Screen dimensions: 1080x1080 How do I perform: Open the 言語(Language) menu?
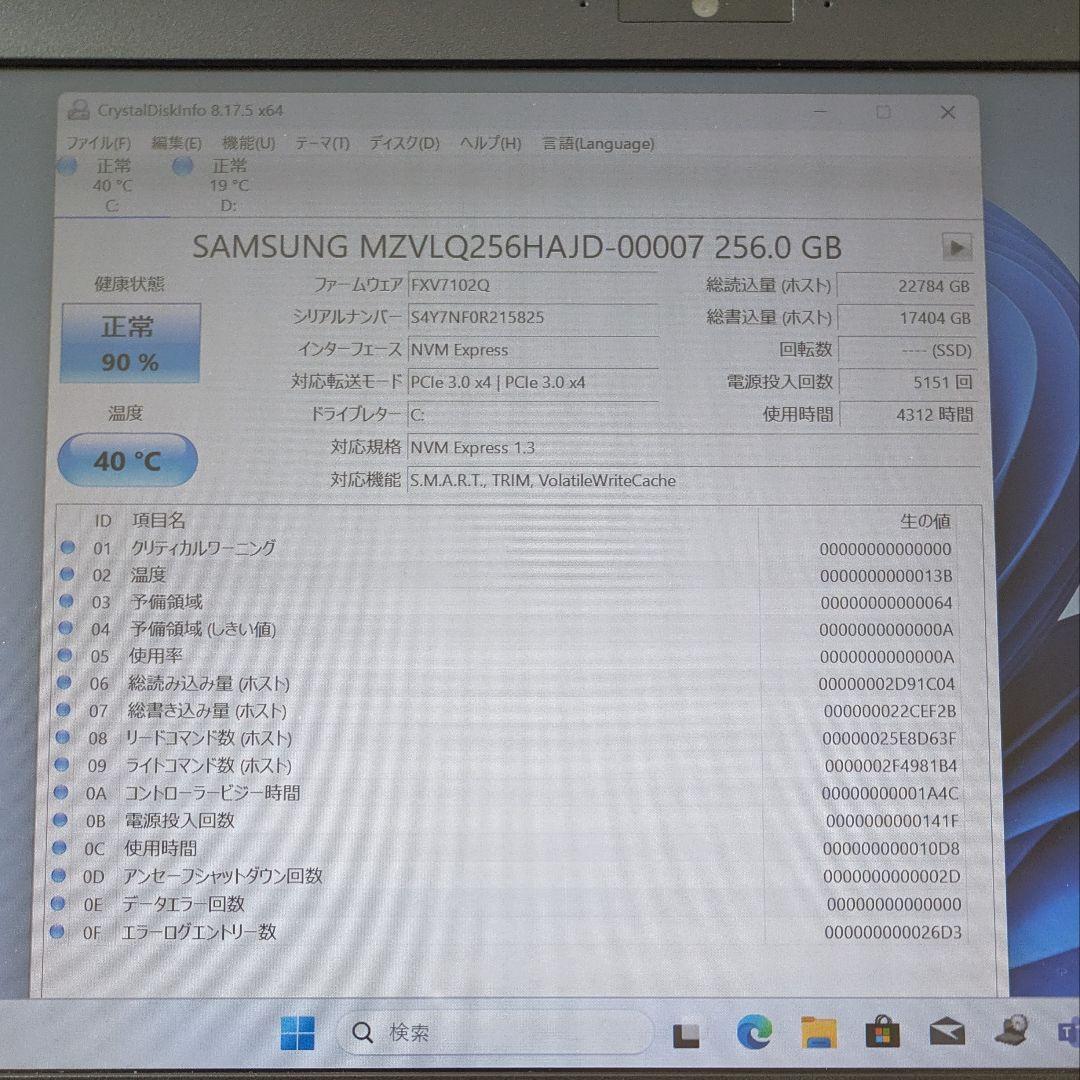tap(597, 143)
